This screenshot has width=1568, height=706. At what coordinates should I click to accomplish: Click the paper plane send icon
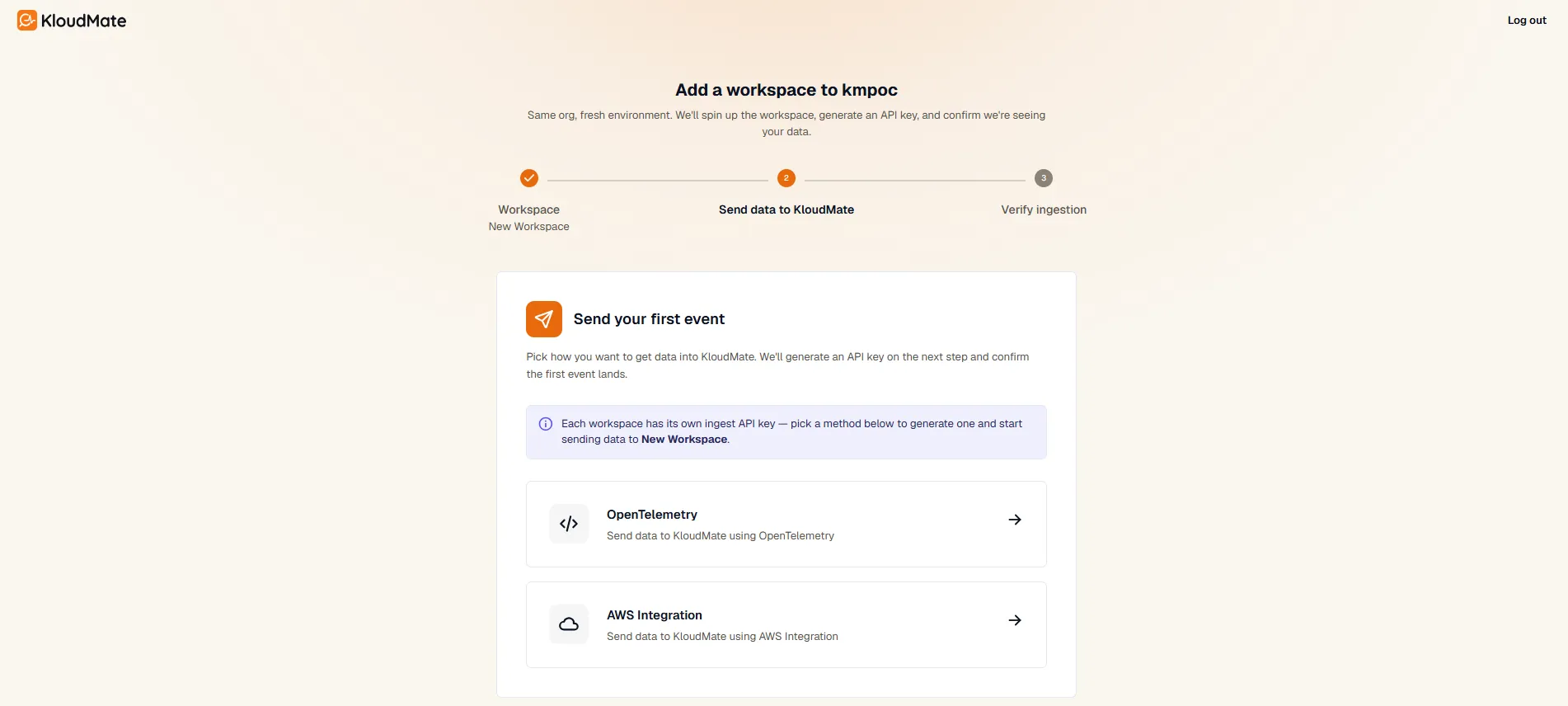pos(544,319)
